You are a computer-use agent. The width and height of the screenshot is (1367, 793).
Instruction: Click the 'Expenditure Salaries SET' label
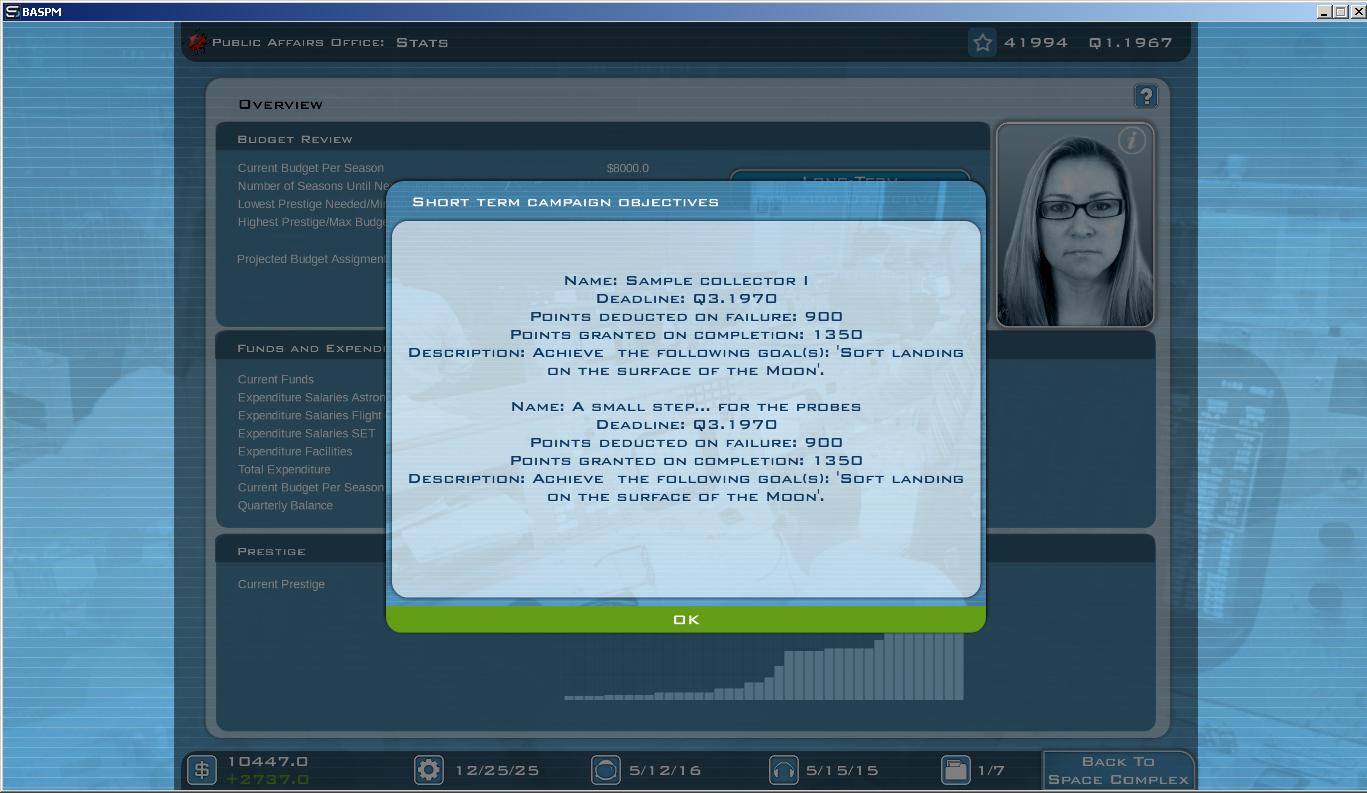307,434
